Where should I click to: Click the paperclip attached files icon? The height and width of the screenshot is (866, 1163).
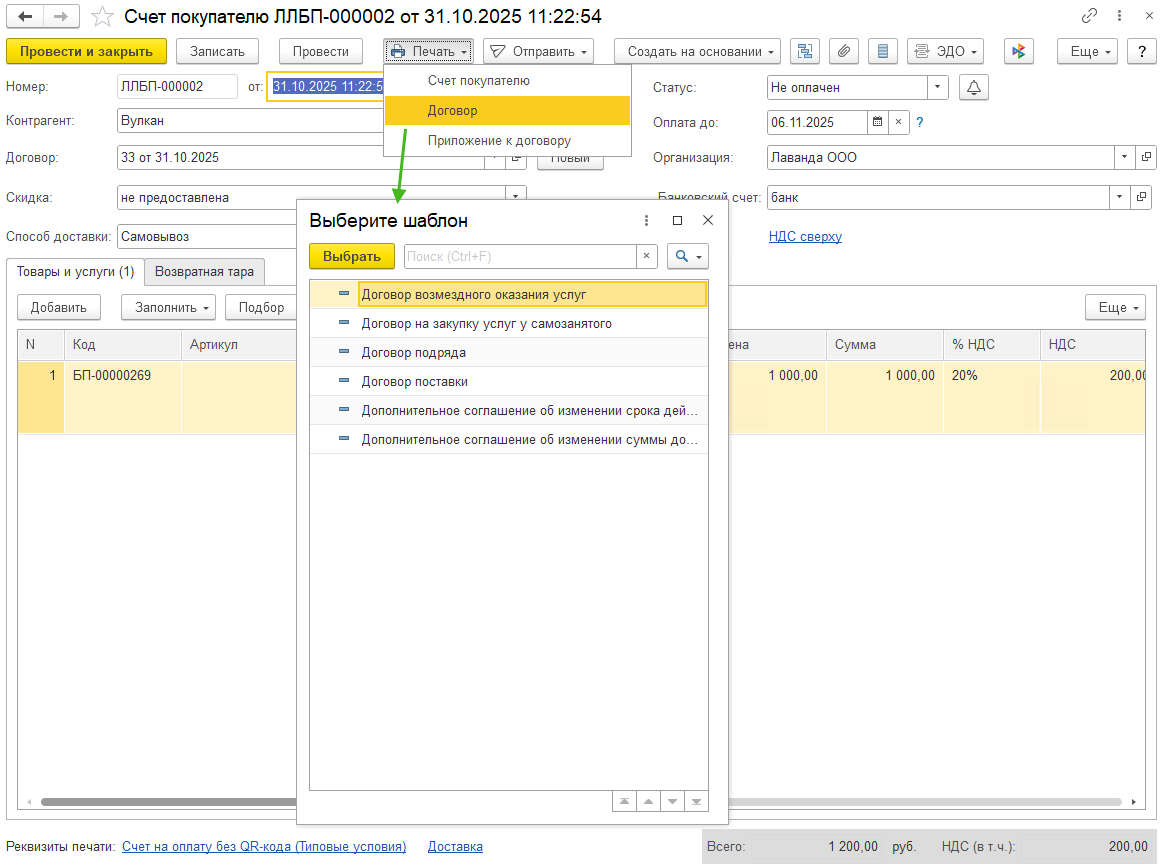[844, 51]
